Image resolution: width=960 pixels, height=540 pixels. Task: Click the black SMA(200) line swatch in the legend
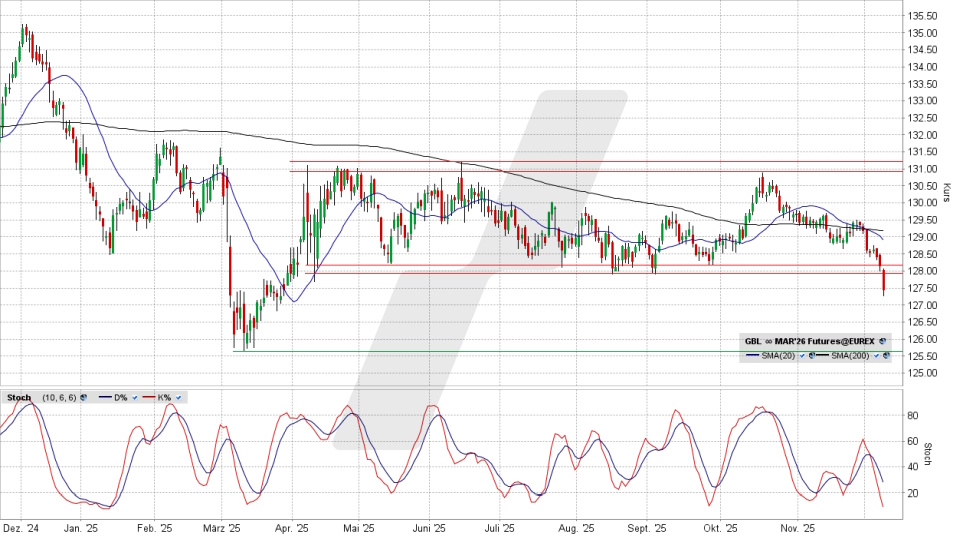click(x=822, y=355)
